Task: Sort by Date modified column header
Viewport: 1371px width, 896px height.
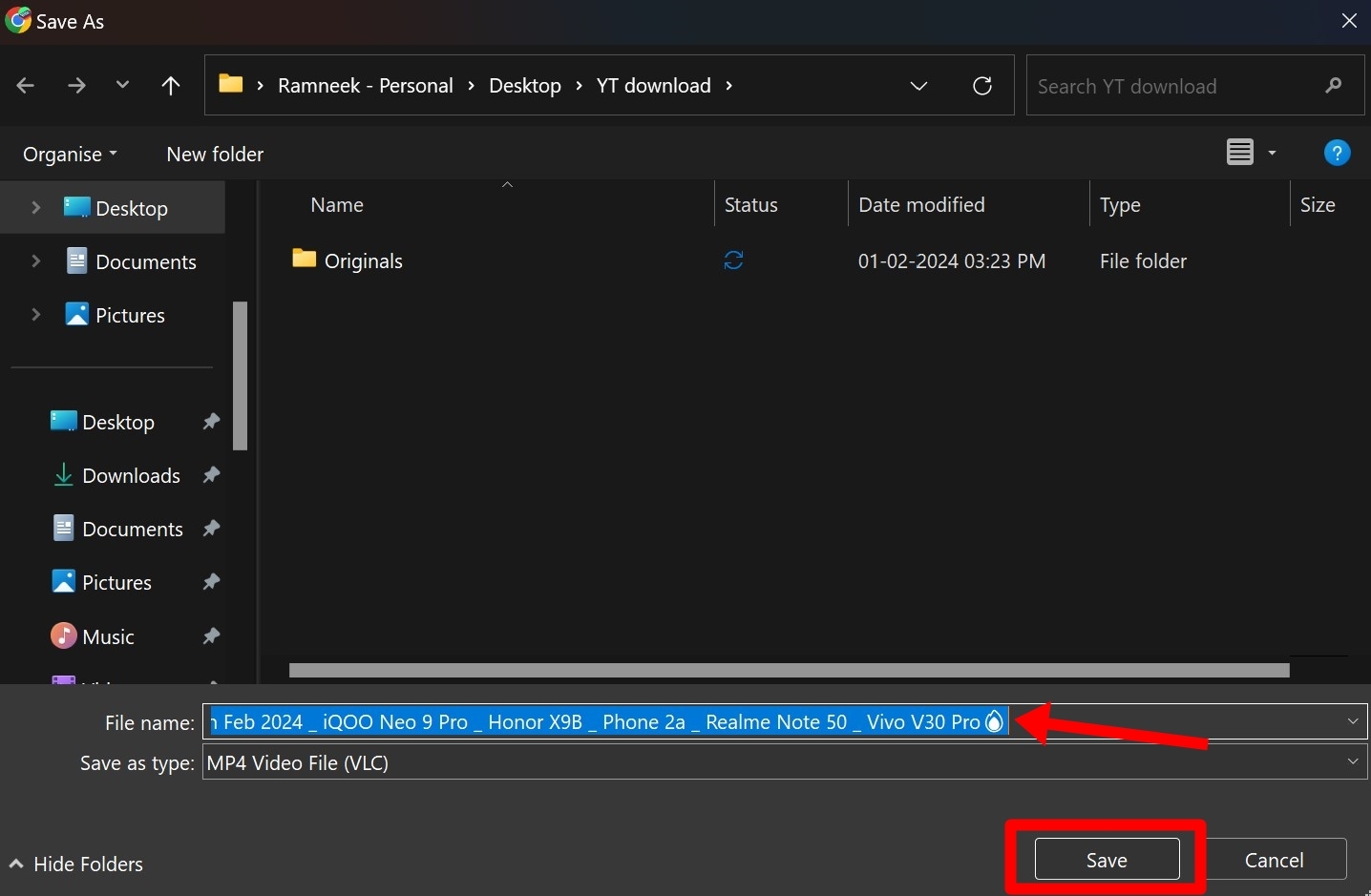Action: click(x=921, y=205)
